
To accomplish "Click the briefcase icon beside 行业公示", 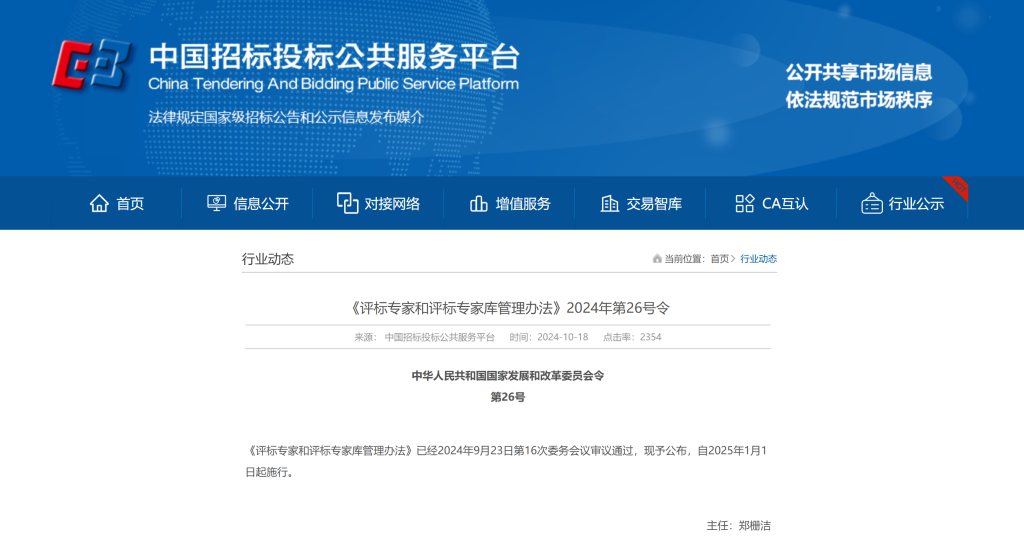I will point(872,204).
